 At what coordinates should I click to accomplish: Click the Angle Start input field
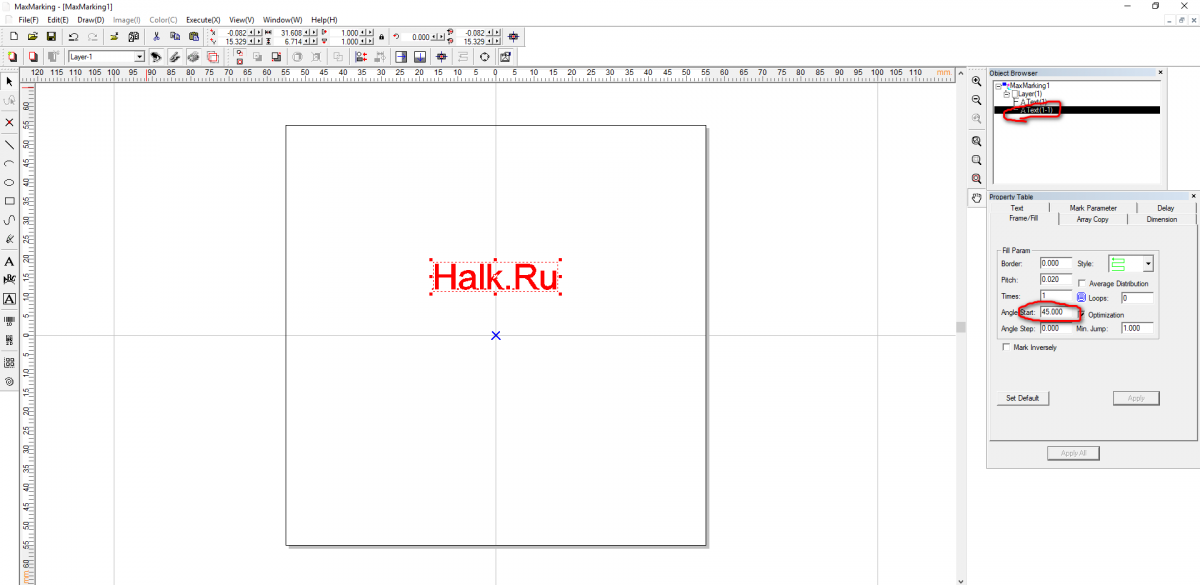tap(1056, 312)
